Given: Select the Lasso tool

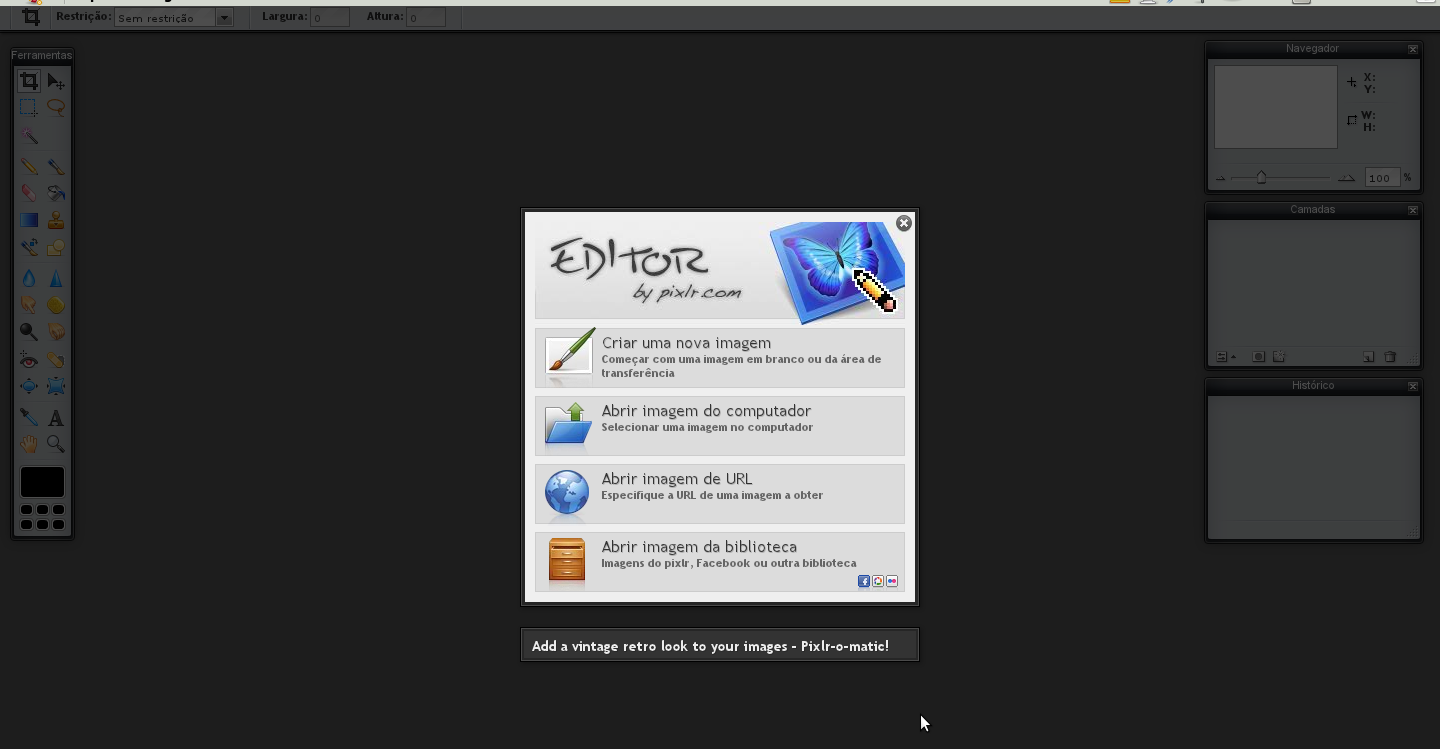Looking at the screenshot, I should click(56, 107).
